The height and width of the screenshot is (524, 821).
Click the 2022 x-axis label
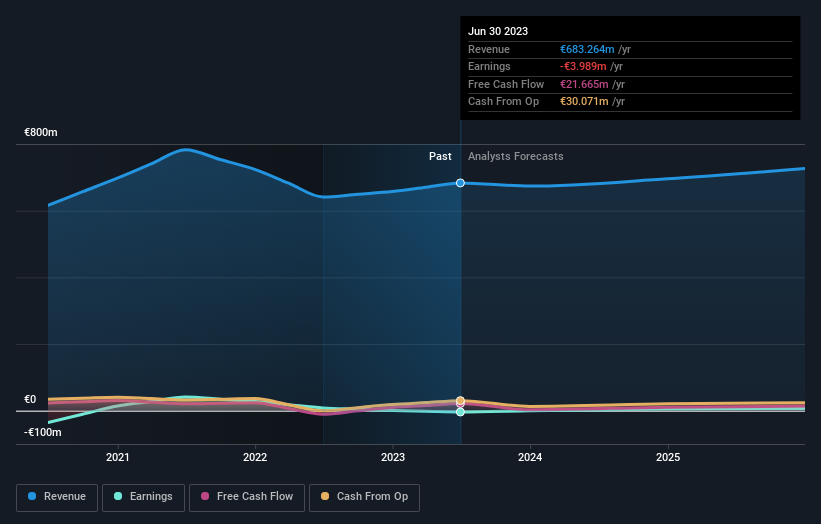click(x=255, y=457)
